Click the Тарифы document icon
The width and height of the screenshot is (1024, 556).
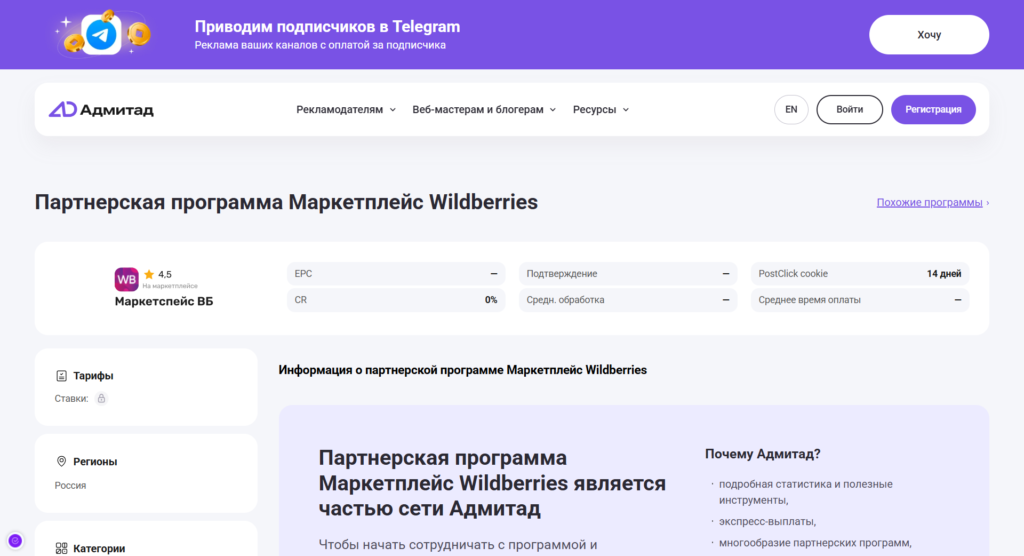pos(61,376)
